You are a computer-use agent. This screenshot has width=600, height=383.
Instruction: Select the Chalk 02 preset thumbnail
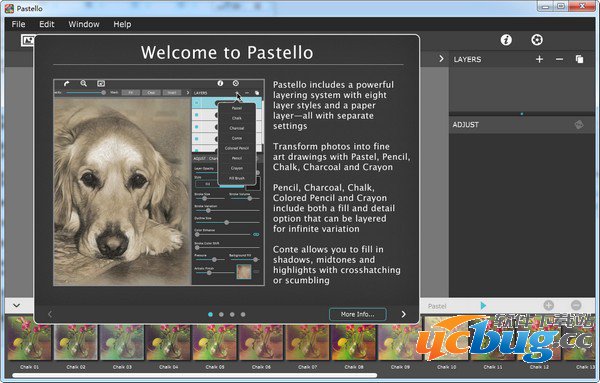[x=76, y=342]
